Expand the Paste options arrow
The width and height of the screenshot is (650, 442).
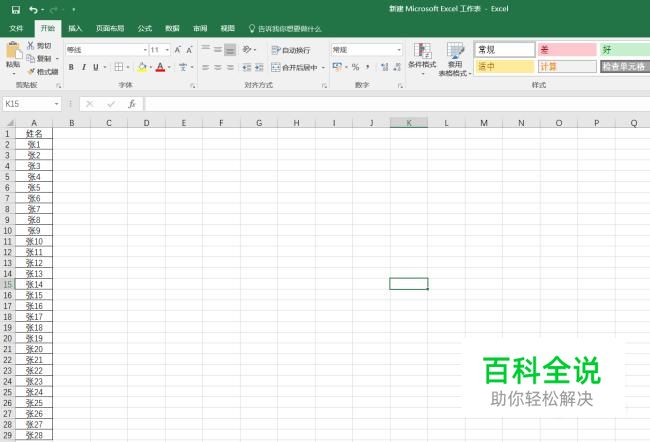(13, 74)
